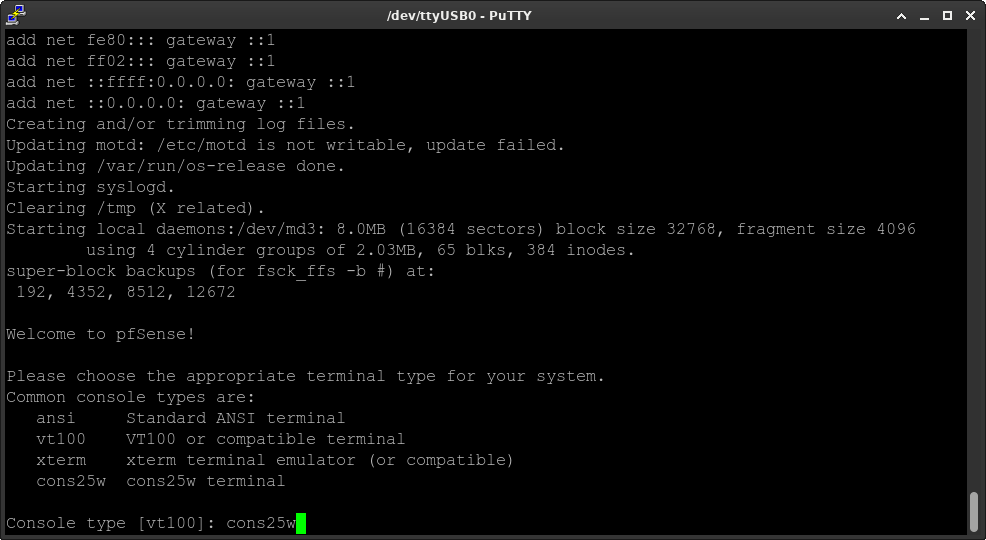The width and height of the screenshot is (986, 540).
Task: Click 'Creating and/or trimming log files.' line
Action: (x=180, y=124)
